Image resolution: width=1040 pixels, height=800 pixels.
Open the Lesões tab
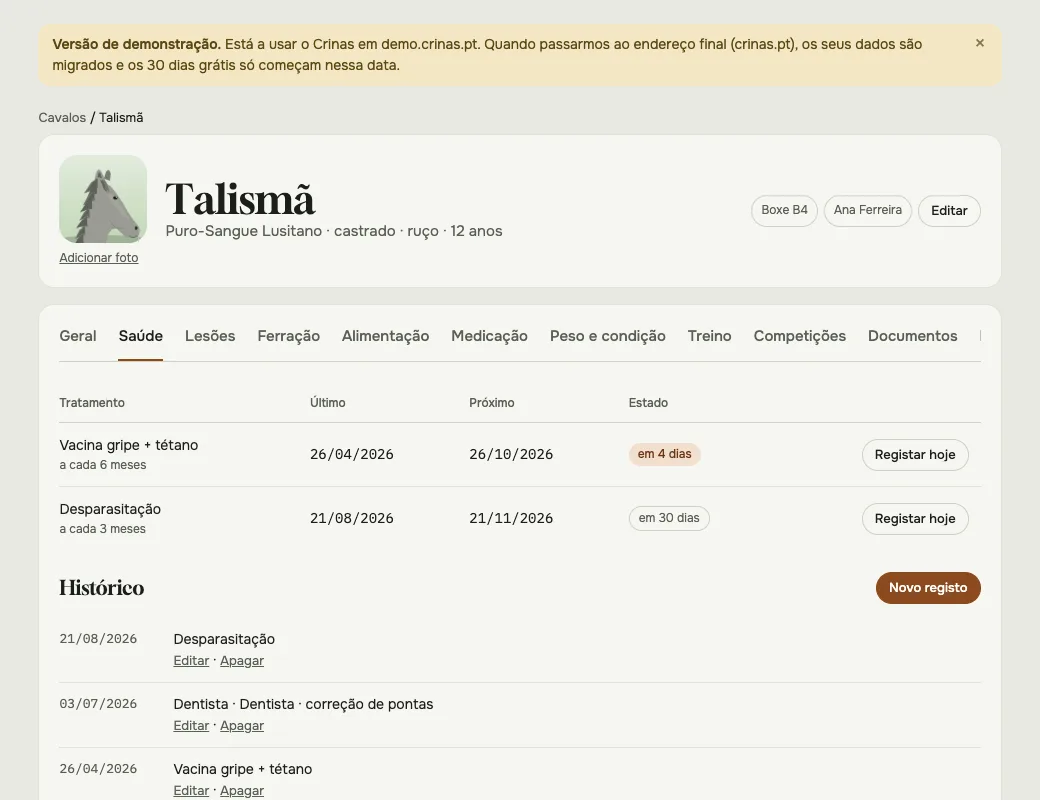pos(210,336)
